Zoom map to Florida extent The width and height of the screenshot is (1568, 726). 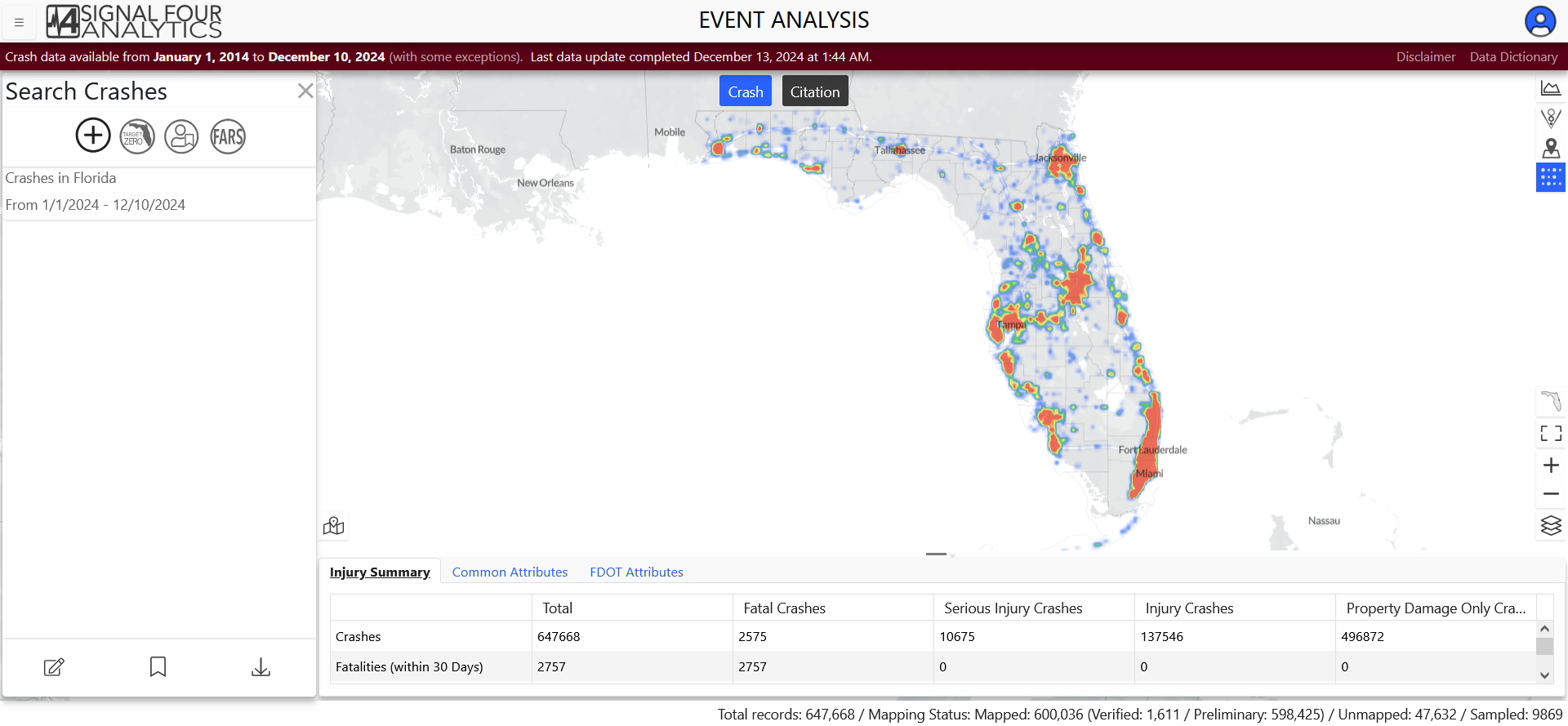1551,401
